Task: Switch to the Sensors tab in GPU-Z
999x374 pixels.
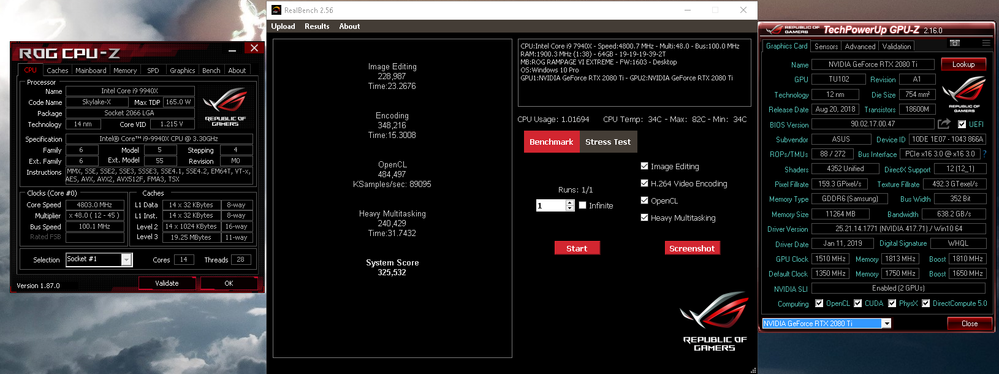Action: point(826,47)
